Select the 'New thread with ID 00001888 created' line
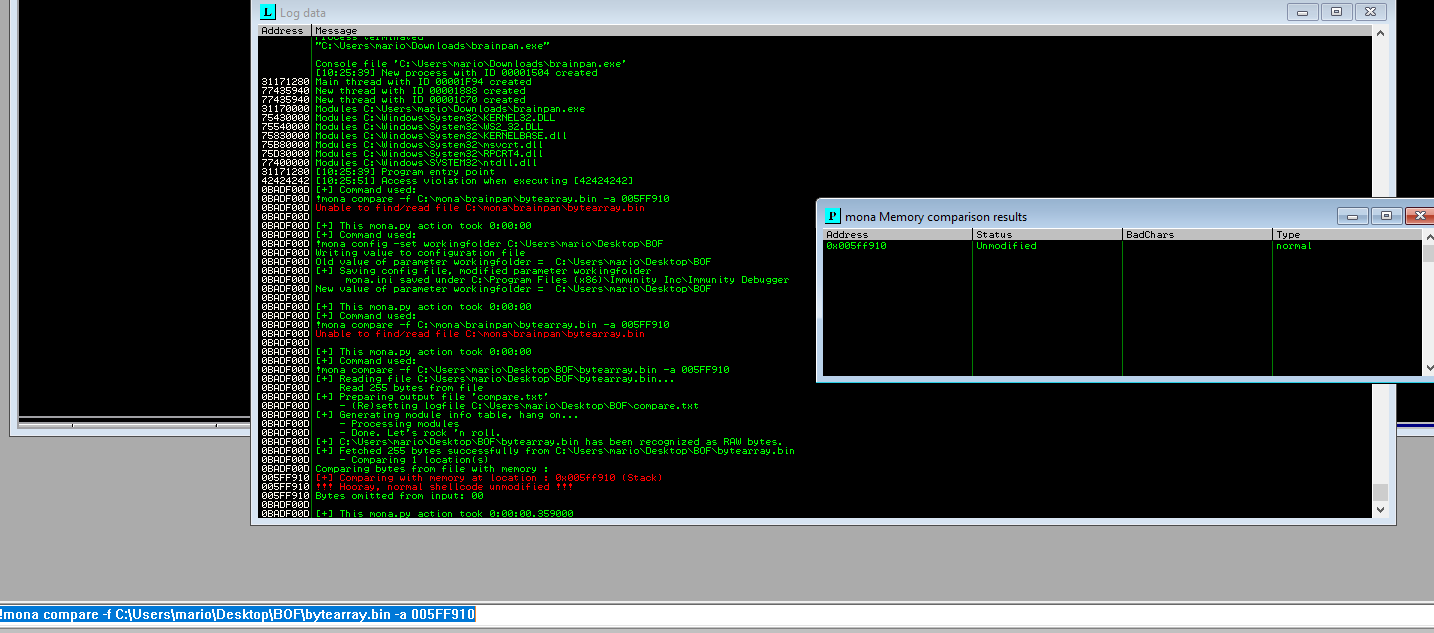 click(x=420, y=91)
